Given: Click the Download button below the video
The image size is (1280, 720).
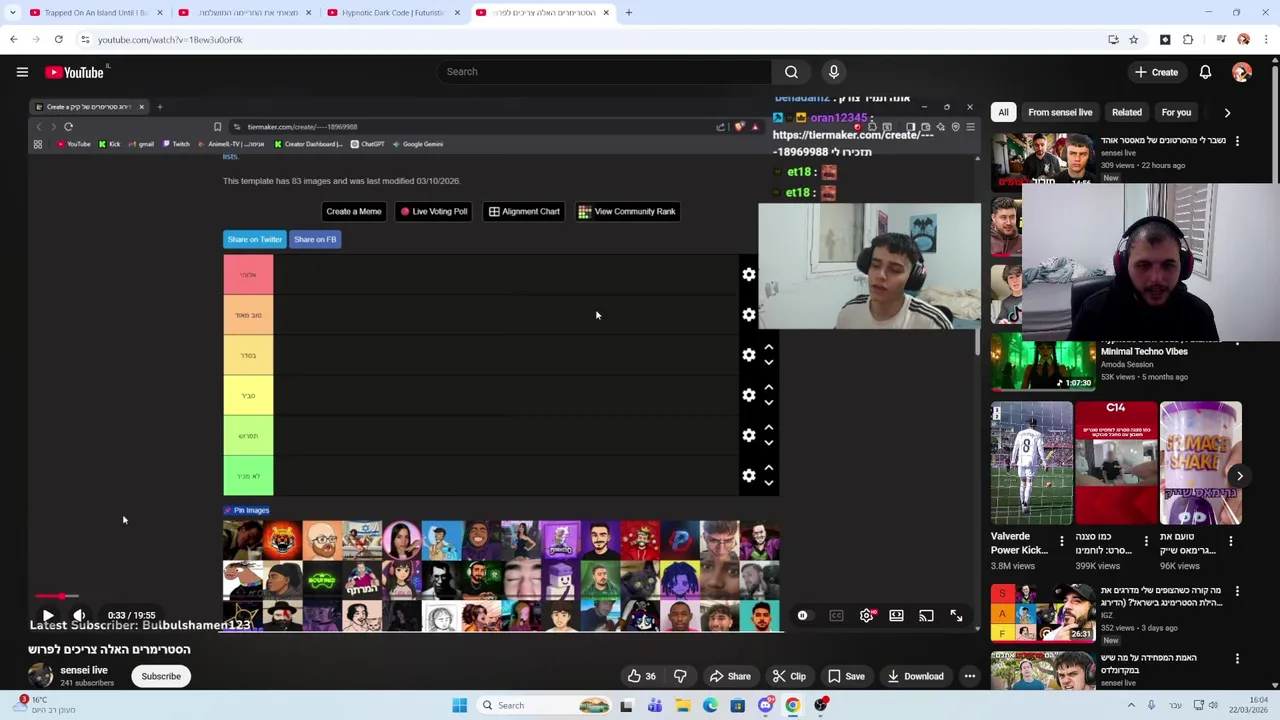Looking at the screenshot, I should 914,676.
